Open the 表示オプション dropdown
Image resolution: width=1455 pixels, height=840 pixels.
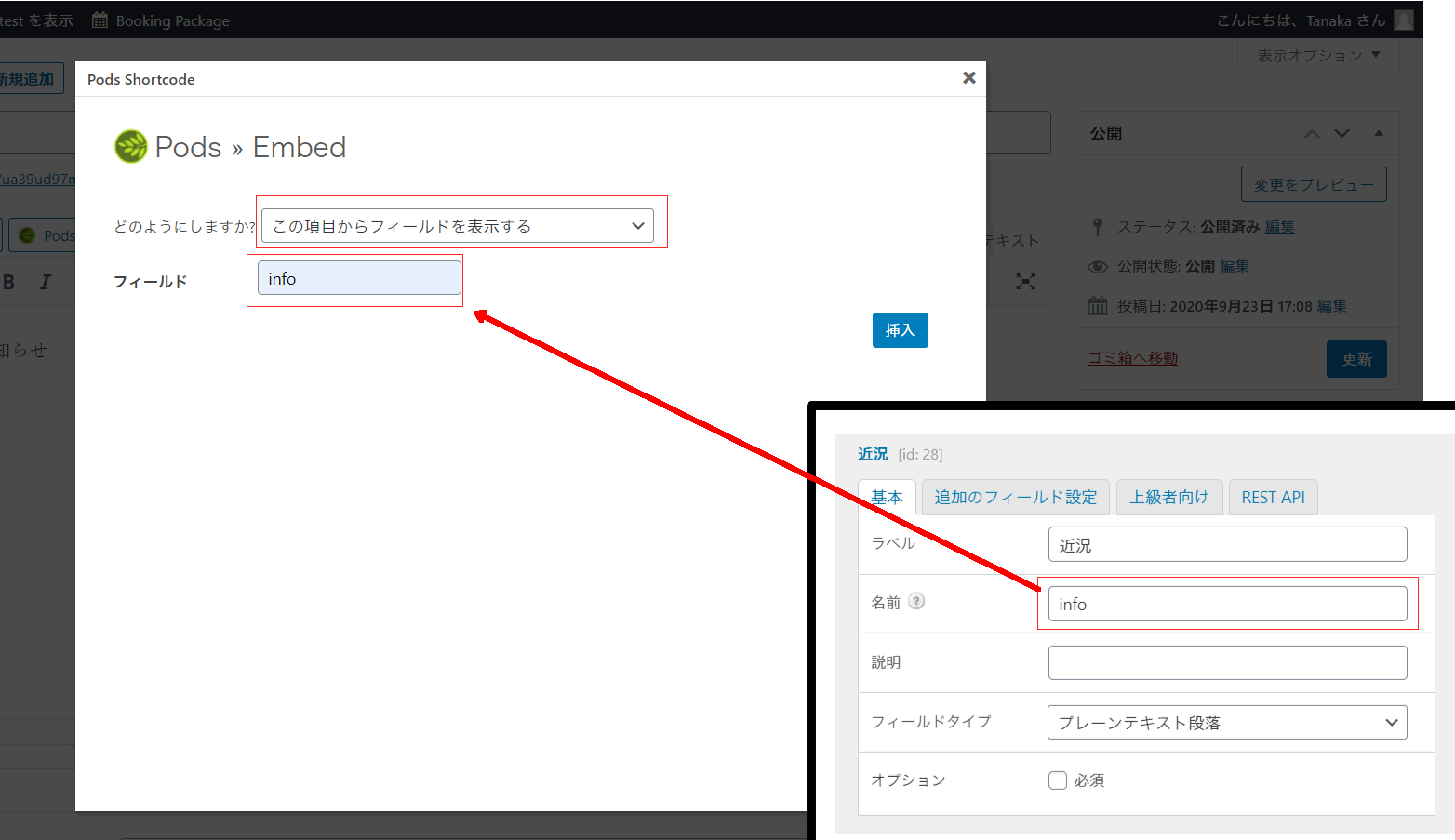(x=1317, y=55)
